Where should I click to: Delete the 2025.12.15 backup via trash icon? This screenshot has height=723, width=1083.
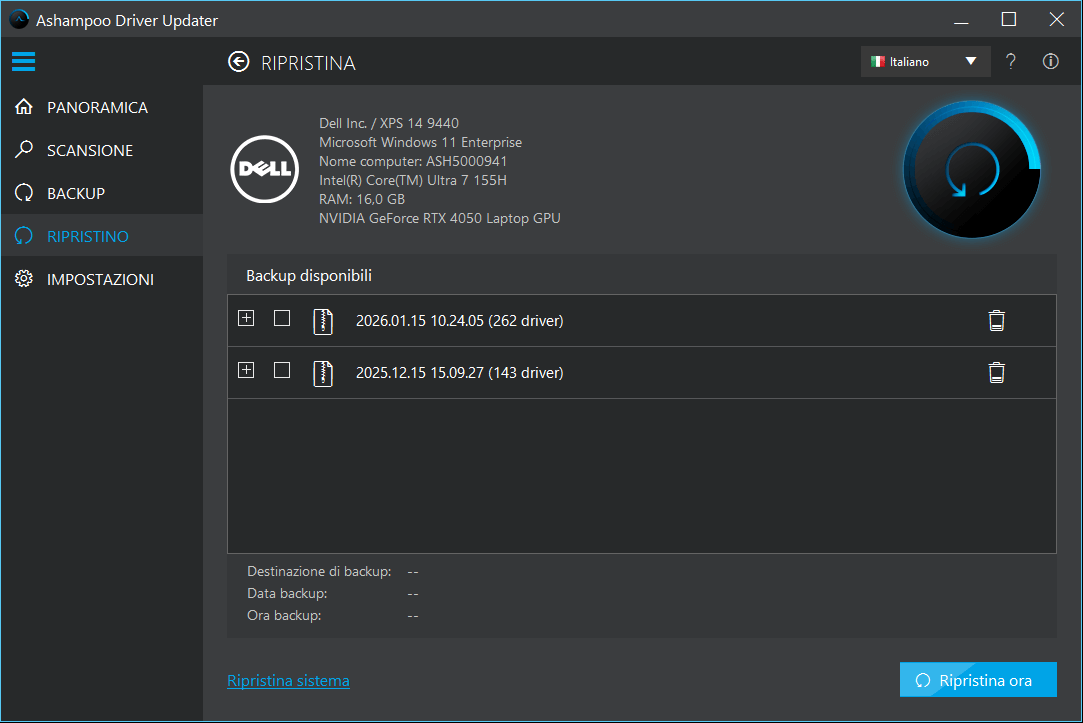pyautogui.click(x=996, y=371)
